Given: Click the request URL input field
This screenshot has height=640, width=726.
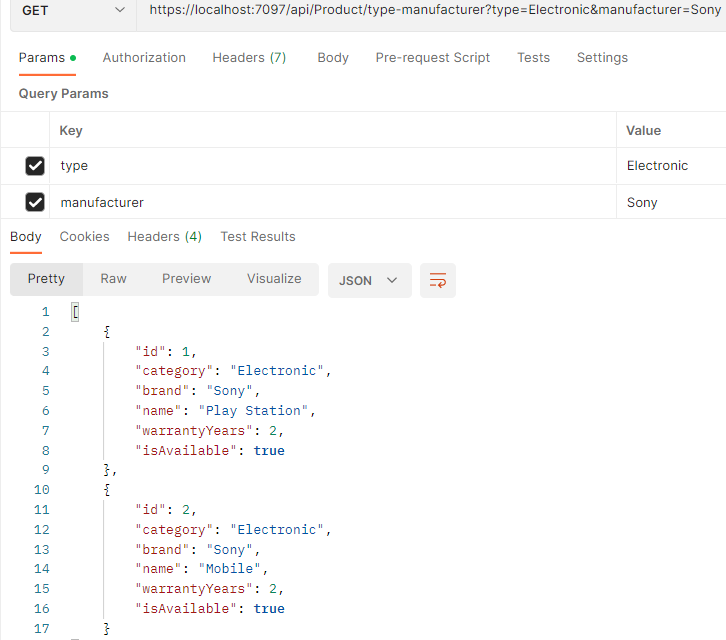Looking at the screenshot, I should pos(430,10).
